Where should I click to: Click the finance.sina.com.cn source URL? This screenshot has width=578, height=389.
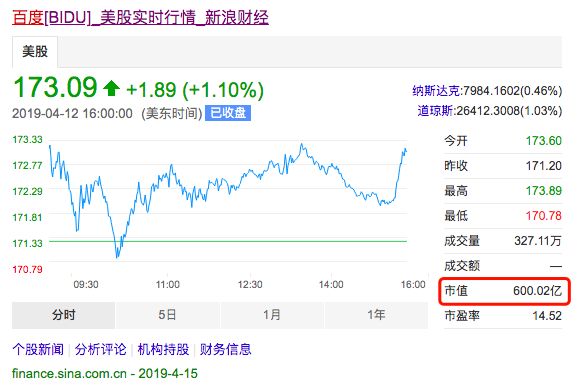point(69,374)
